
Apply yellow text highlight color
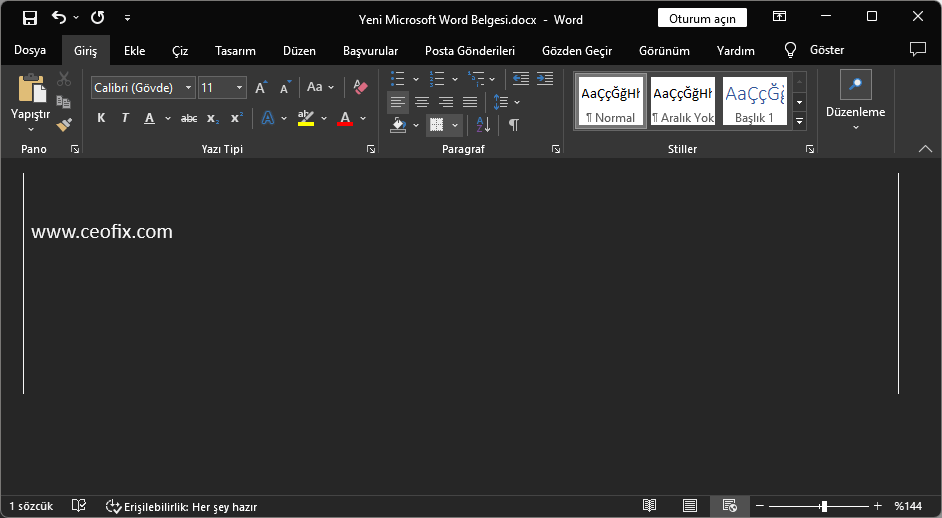306,118
